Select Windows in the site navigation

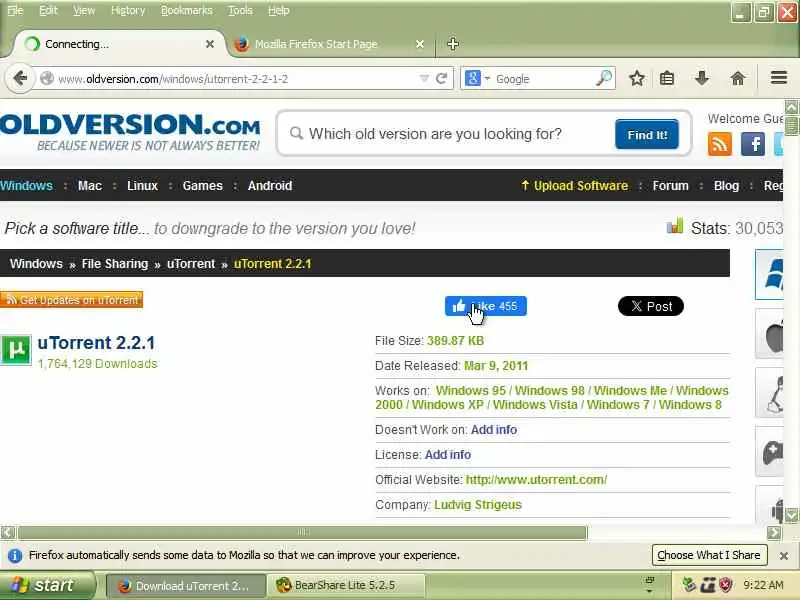(x=27, y=186)
